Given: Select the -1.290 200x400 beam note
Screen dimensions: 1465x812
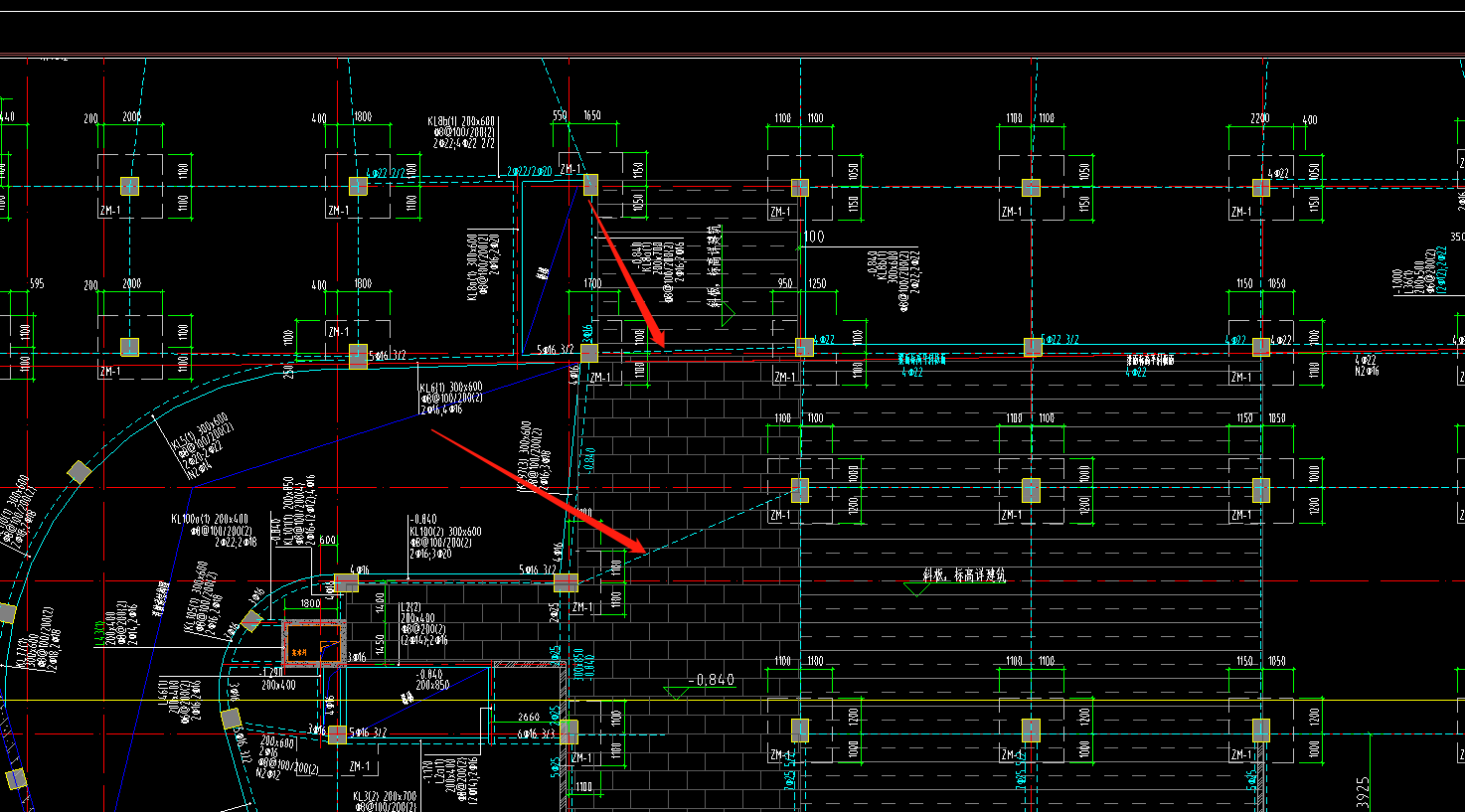Looking at the screenshot, I should [x=277, y=679].
